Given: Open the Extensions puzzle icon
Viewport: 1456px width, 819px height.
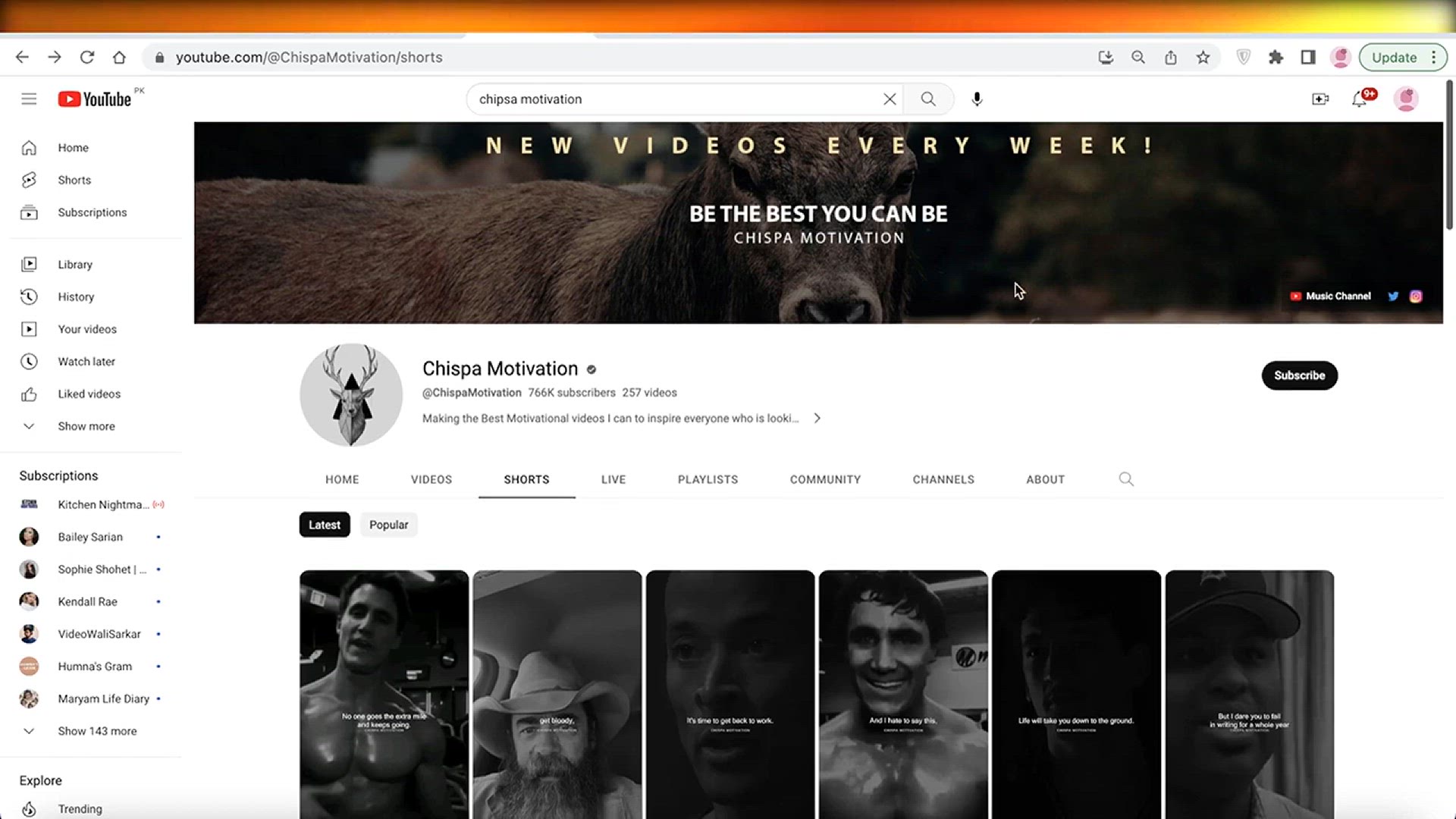Looking at the screenshot, I should (x=1276, y=57).
